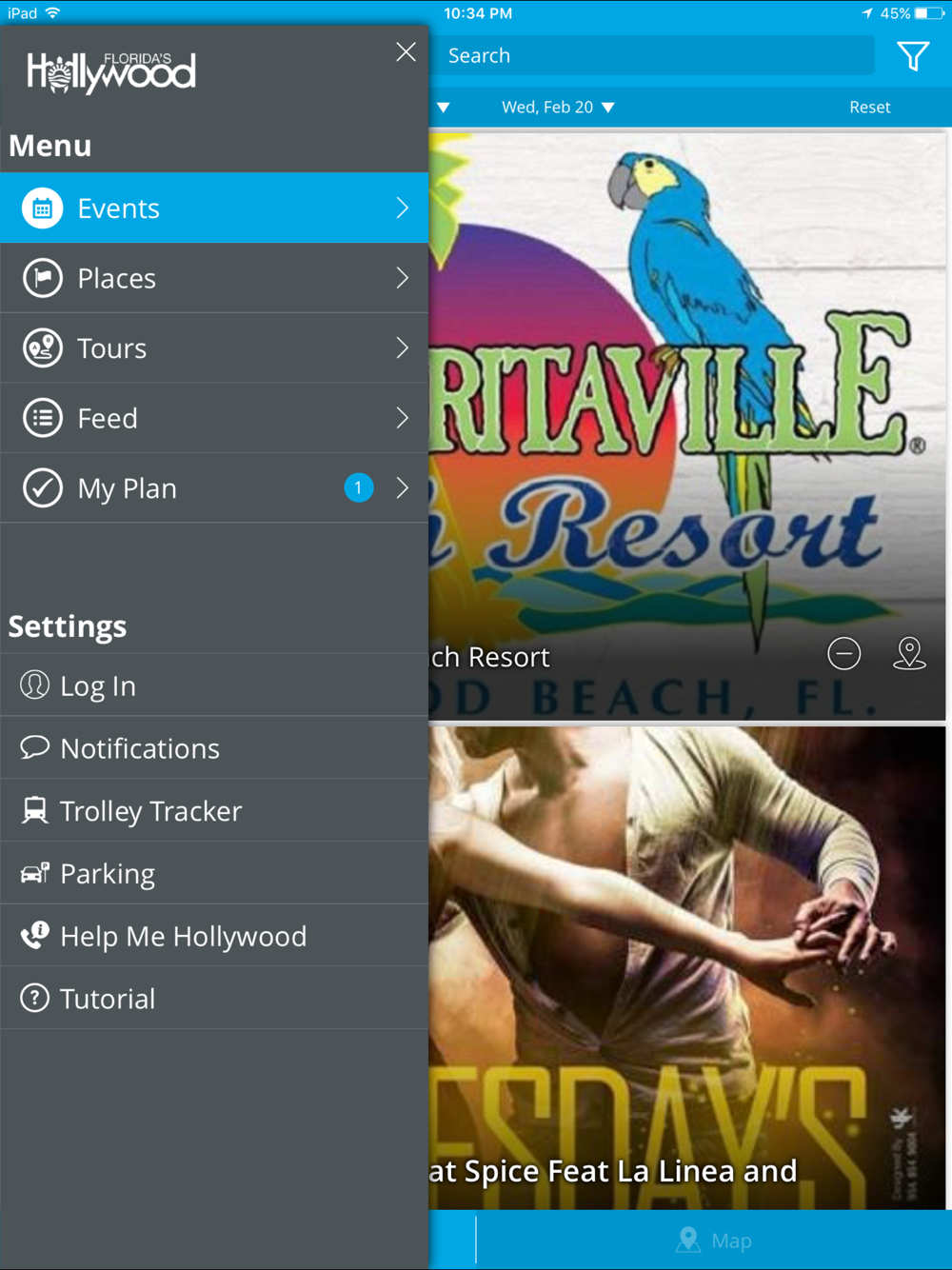Screen dimensions: 952x1270
Task: Open Help Me Hollywood
Action: click(214, 936)
